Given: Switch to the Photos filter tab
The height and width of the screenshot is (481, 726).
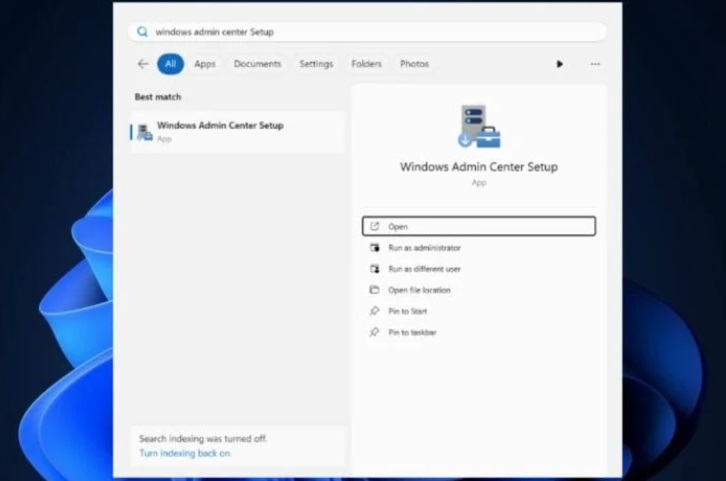Looking at the screenshot, I should tap(414, 64).
